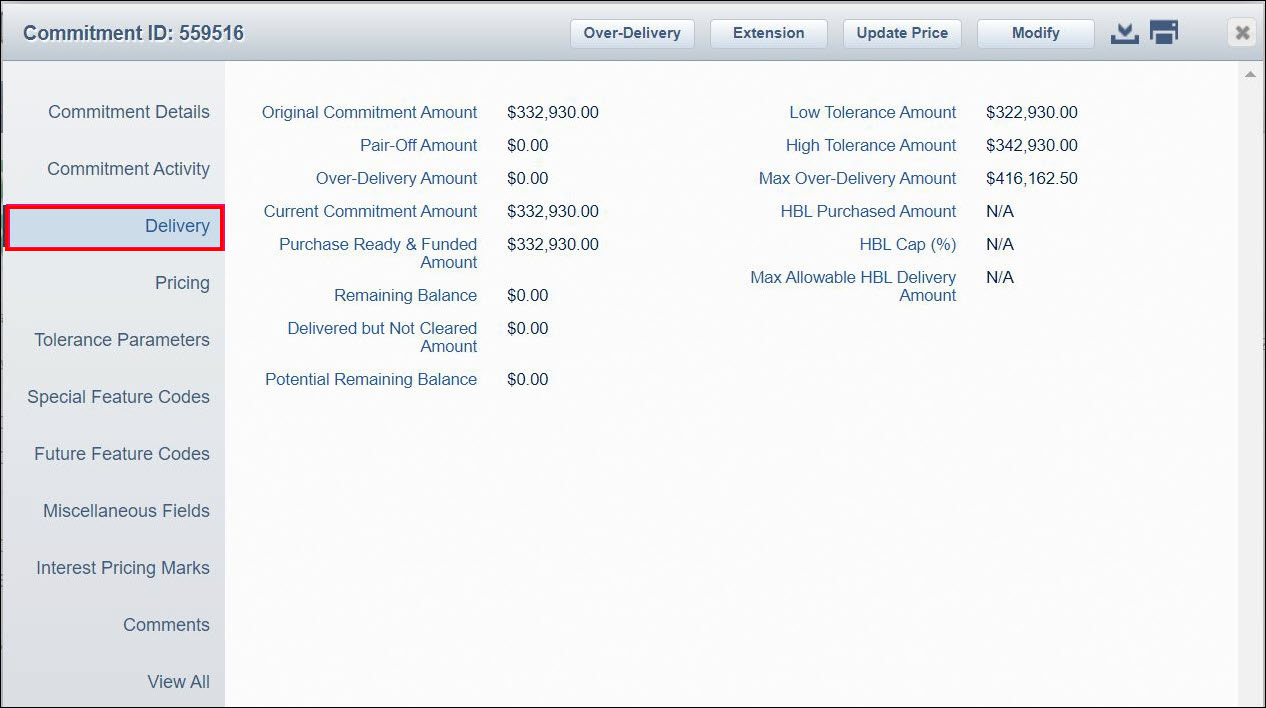
Task: Click the download icon in the title bar
Action: tap(1123, 32)
